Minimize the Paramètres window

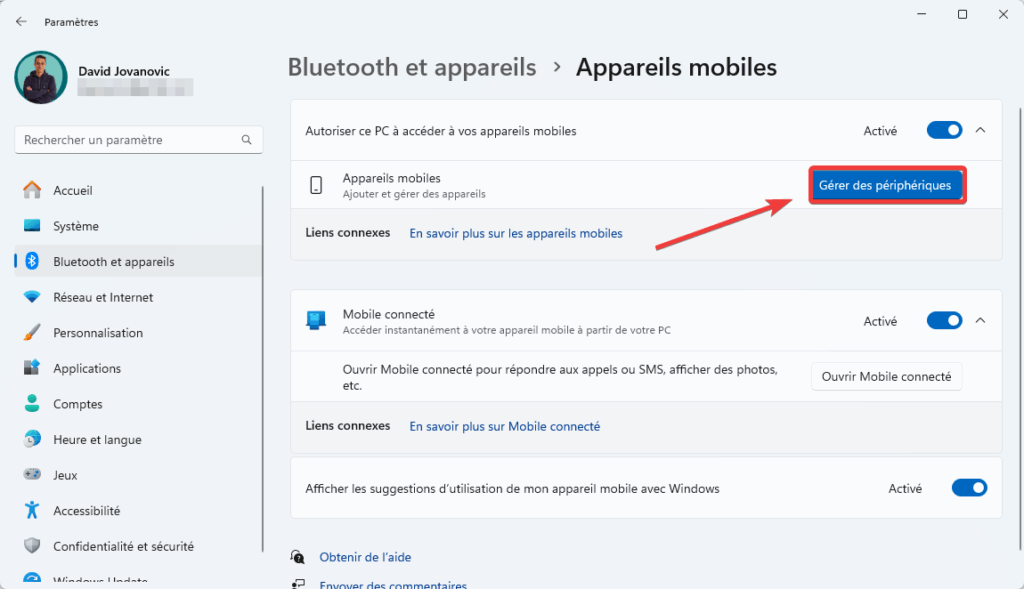coord(921,14)
